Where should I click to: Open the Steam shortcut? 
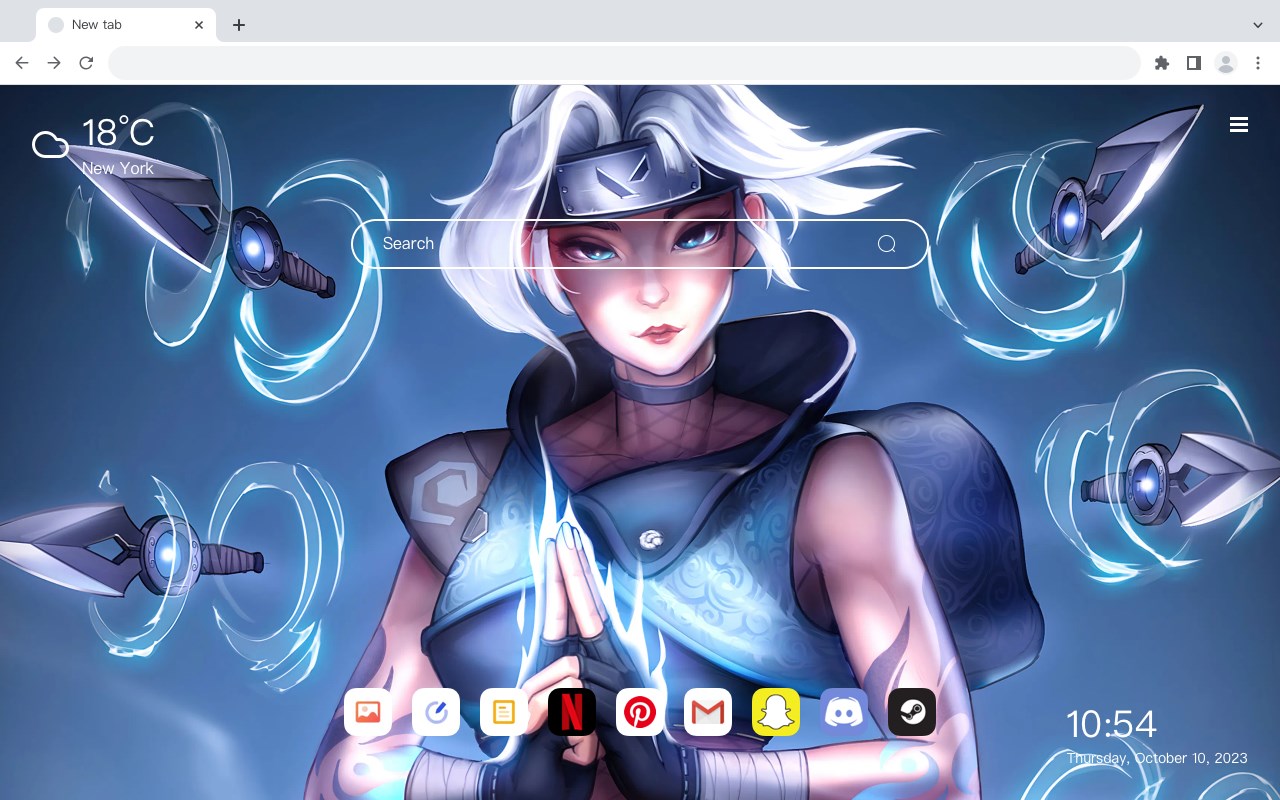(x=912, y=712)
